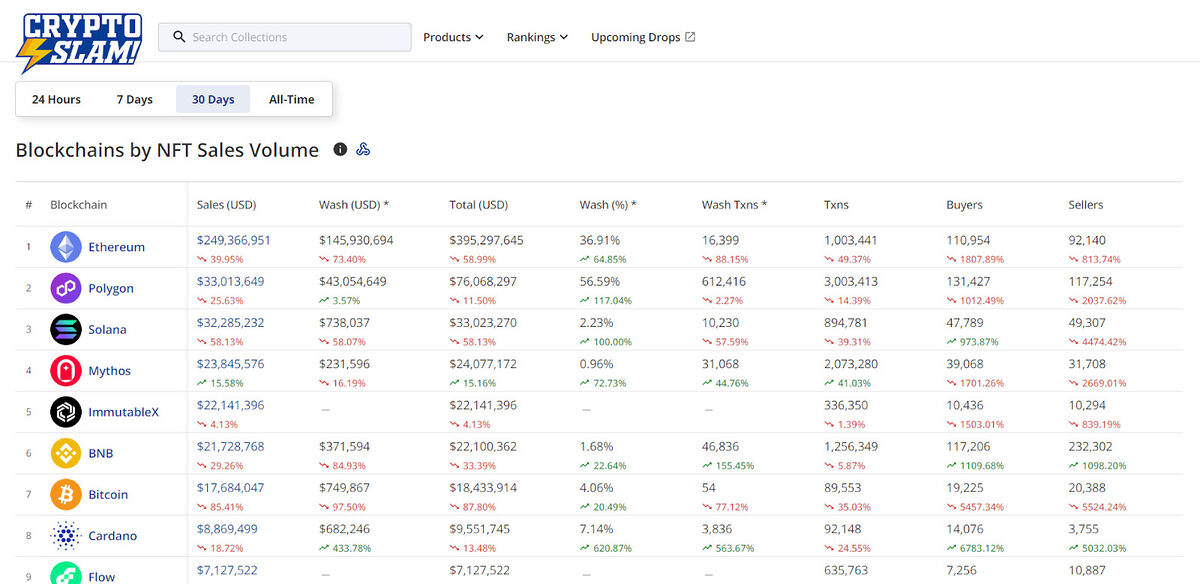Click the Blockchain column header
The height and width of the screenshot is (584, 1200).
pos(79,205)
